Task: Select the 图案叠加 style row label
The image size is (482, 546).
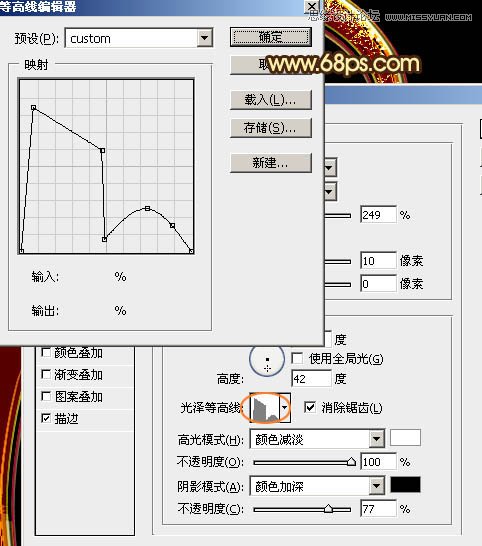Action: coord(78,396)
